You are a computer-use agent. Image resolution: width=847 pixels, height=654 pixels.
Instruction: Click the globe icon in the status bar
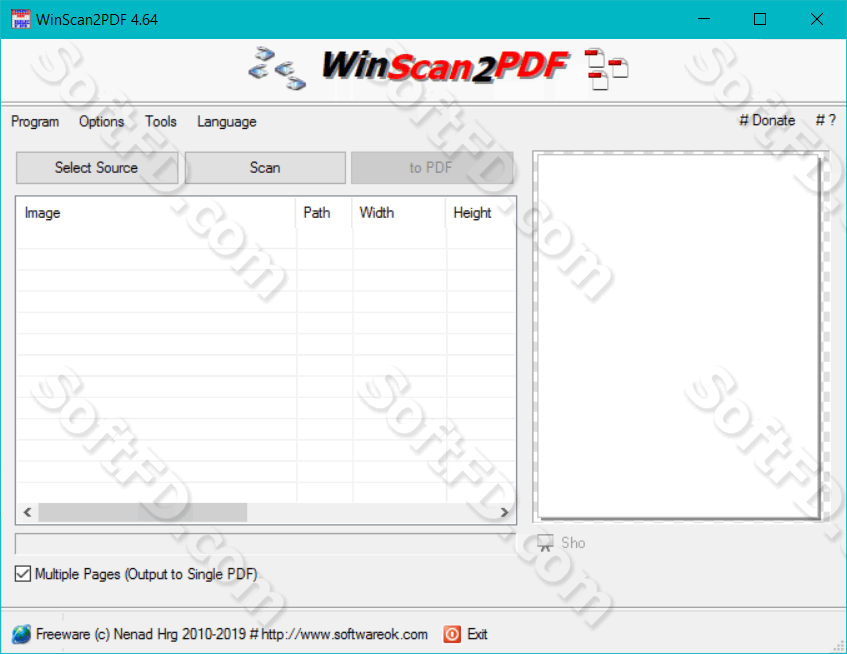click(22, 634)
